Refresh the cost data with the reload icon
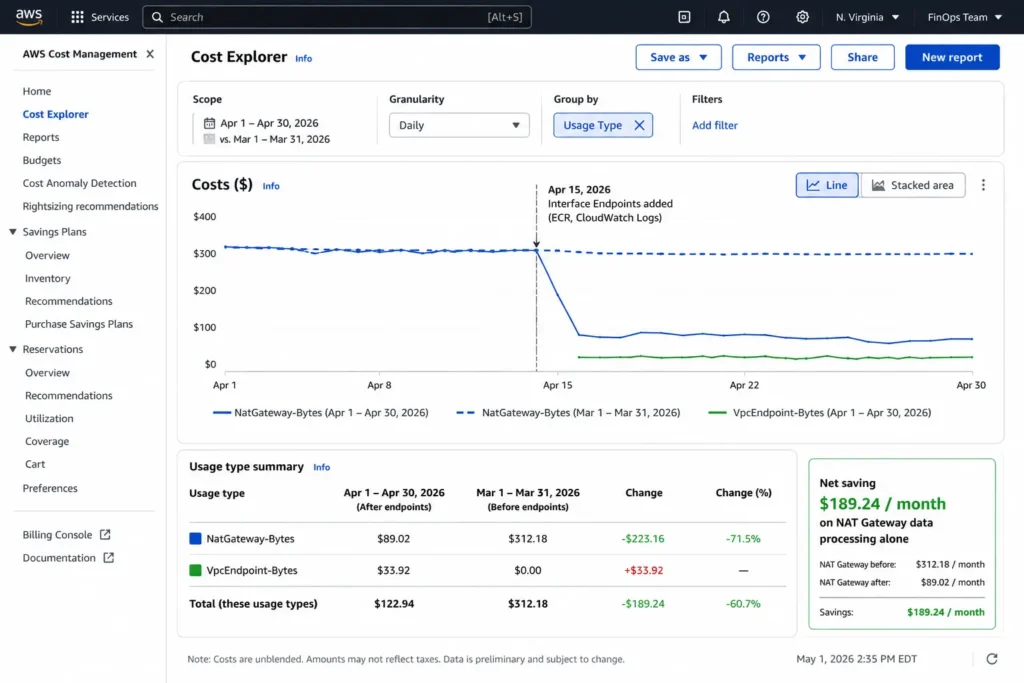1024x683 pixels. click(x=991, y=659)
